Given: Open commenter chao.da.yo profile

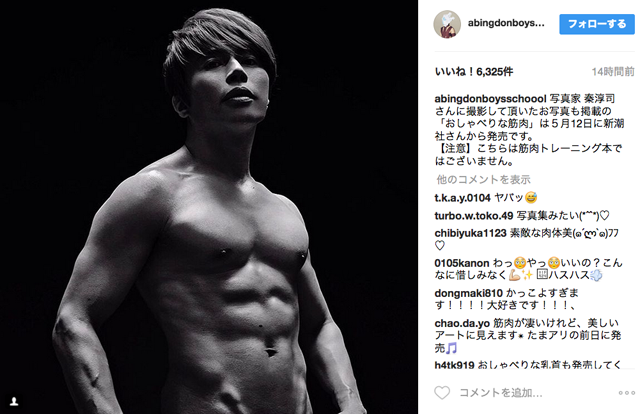Looking at the screenshot, I should 462,323.
